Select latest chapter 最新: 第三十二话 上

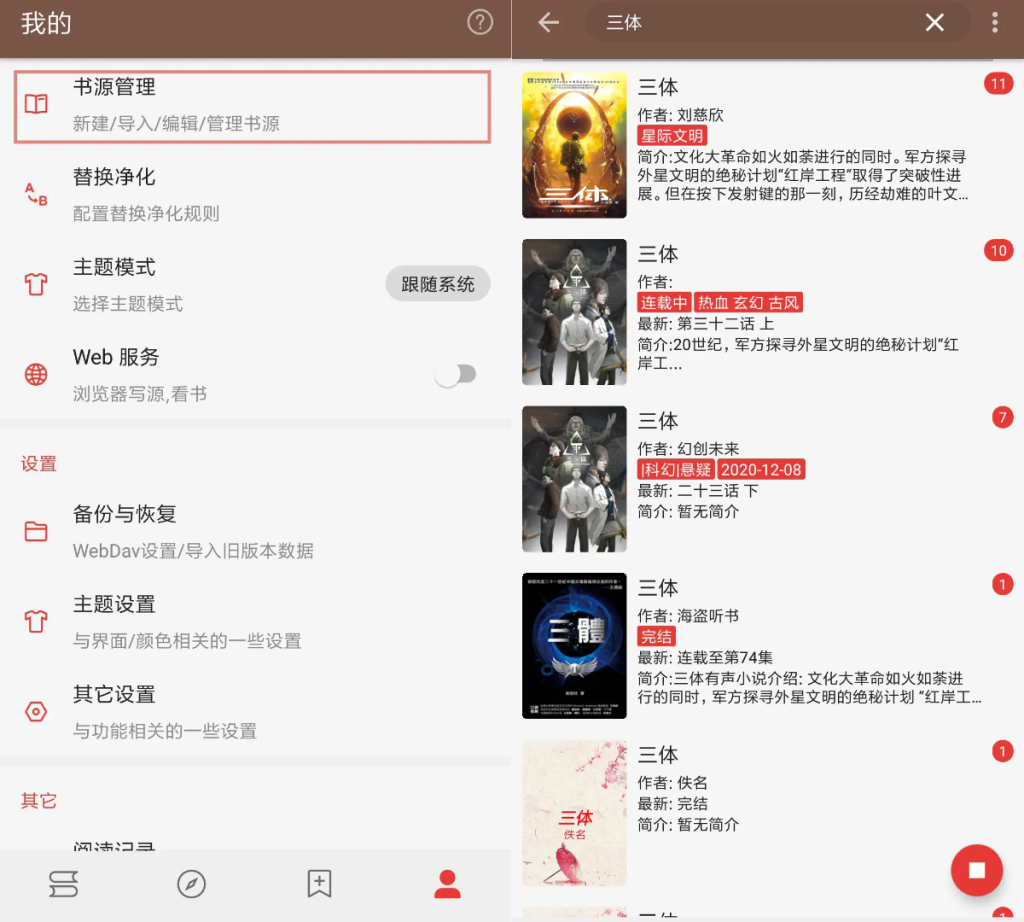[x=706, y=324]
